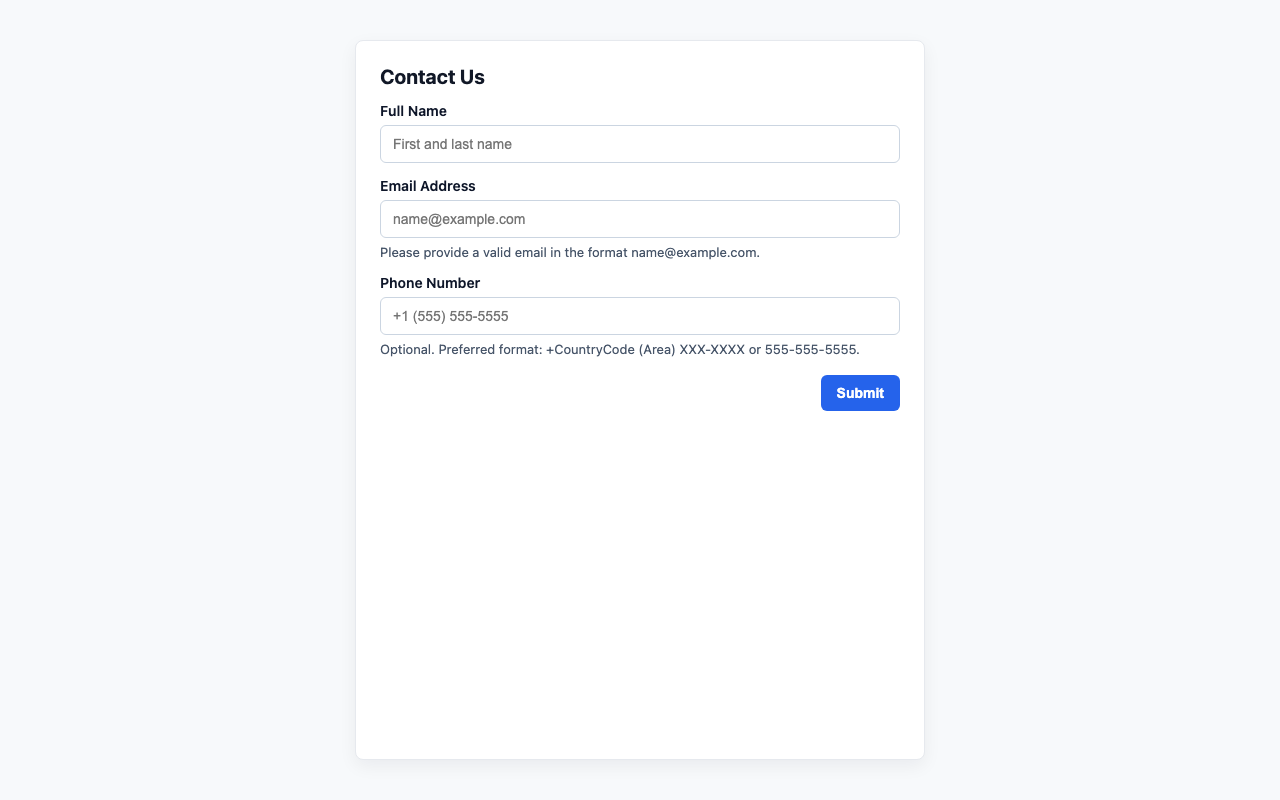Click inside the name entry box

[639, 144]
